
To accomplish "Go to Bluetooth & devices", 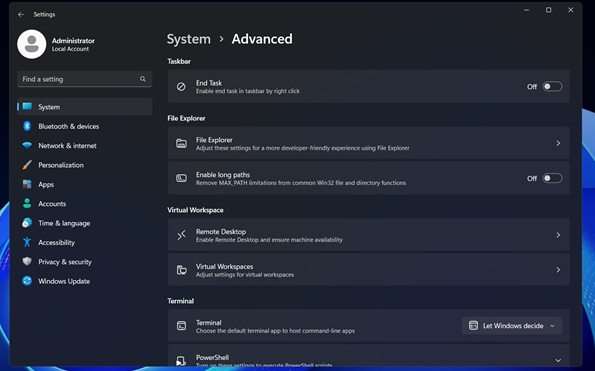I will pos(85,126).
